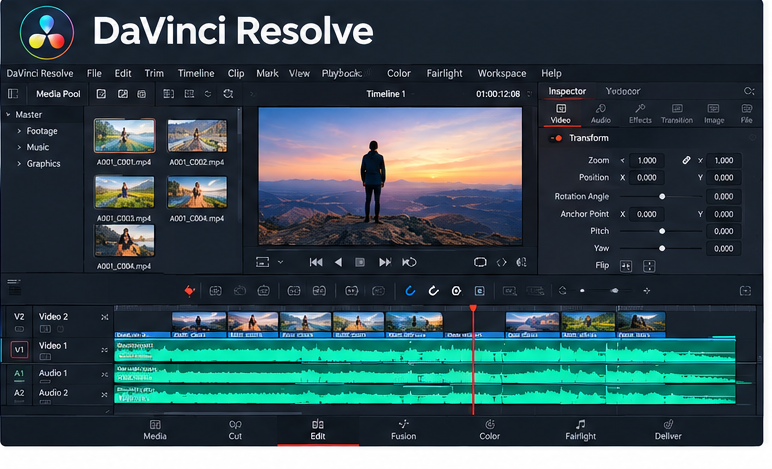
Task: Select the Transition inspector tab
Action: point(677,114)
